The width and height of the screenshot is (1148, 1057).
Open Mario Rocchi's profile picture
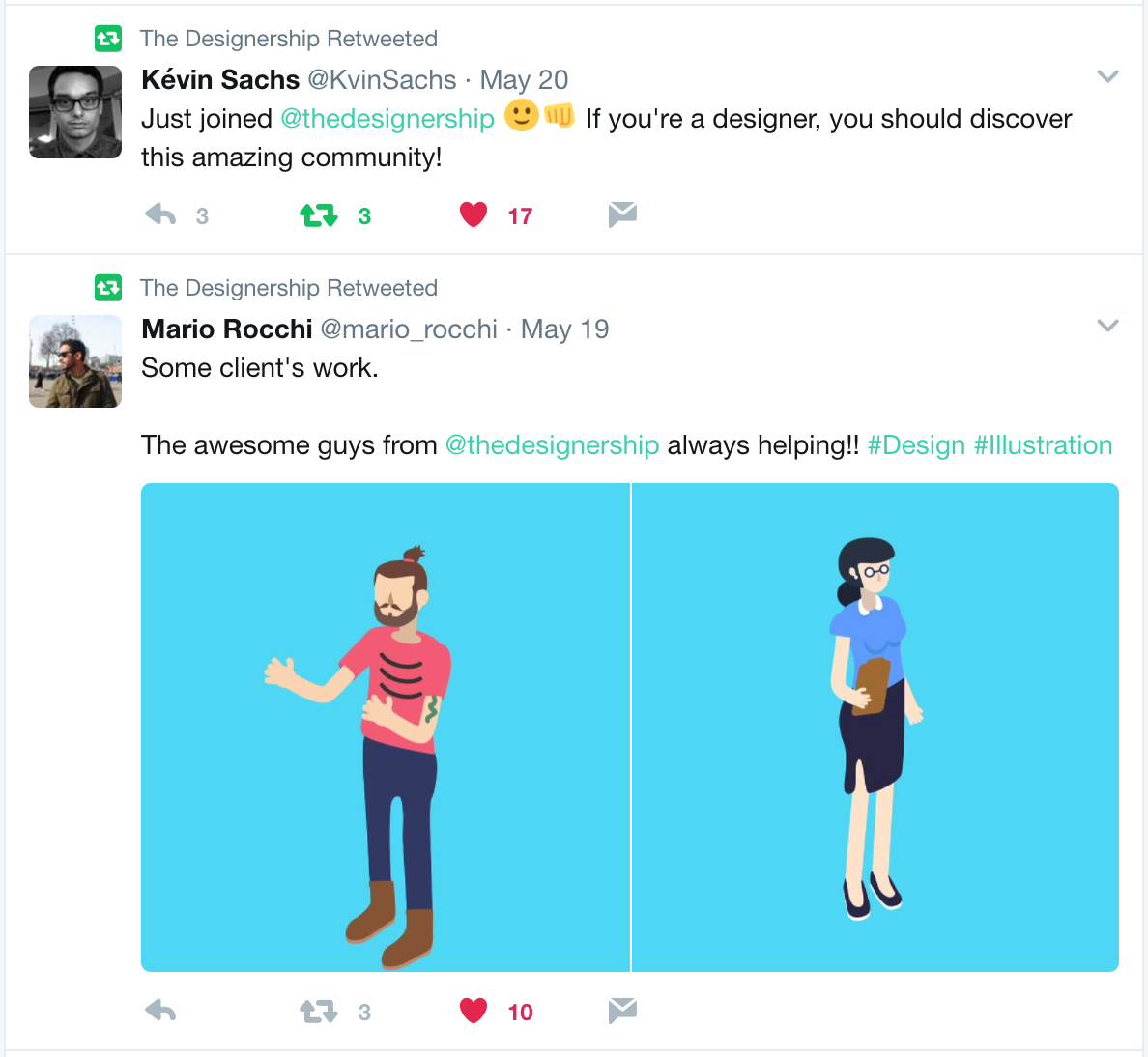coord(75,361)
